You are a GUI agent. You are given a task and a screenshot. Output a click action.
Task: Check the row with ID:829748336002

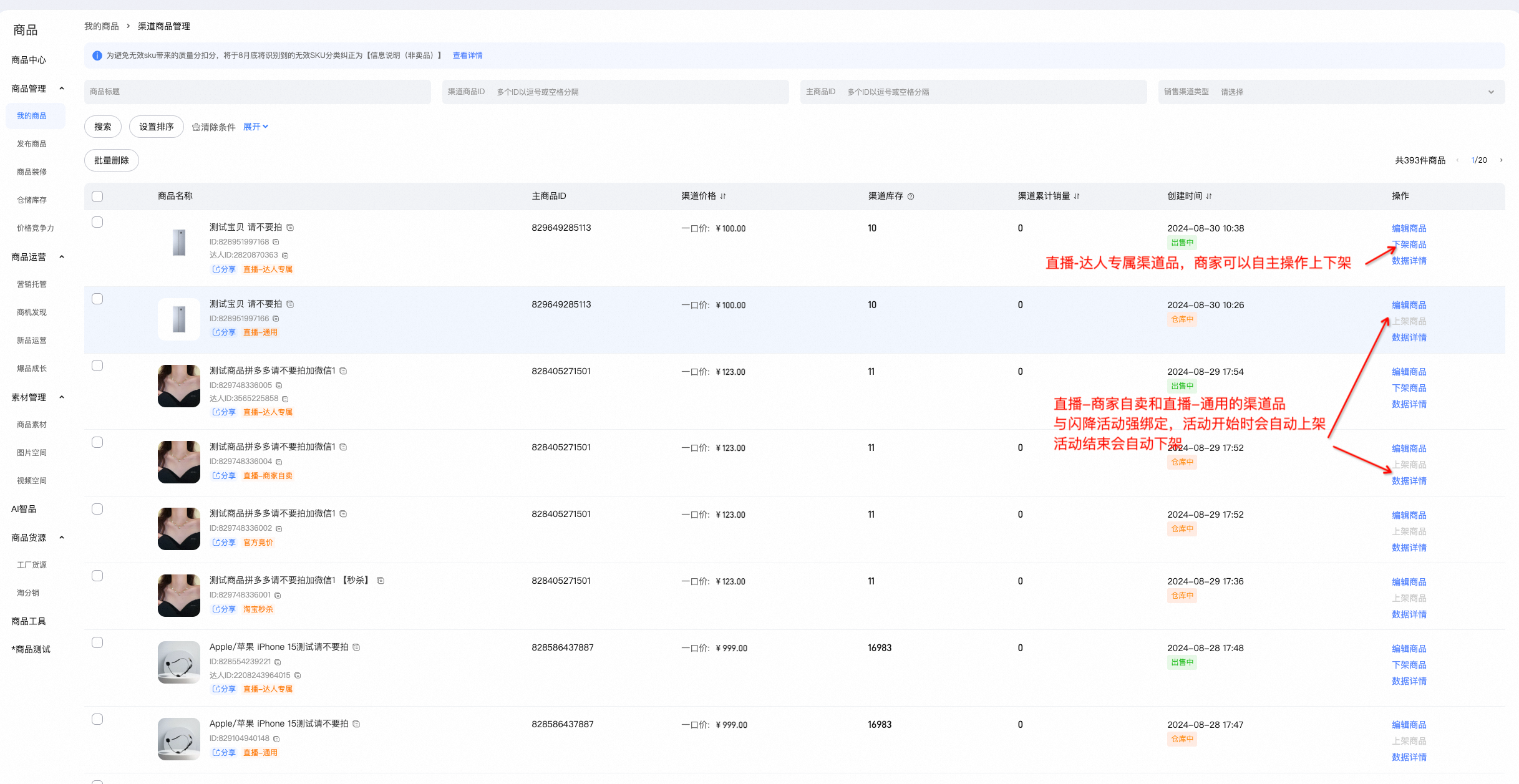[97, 509]
